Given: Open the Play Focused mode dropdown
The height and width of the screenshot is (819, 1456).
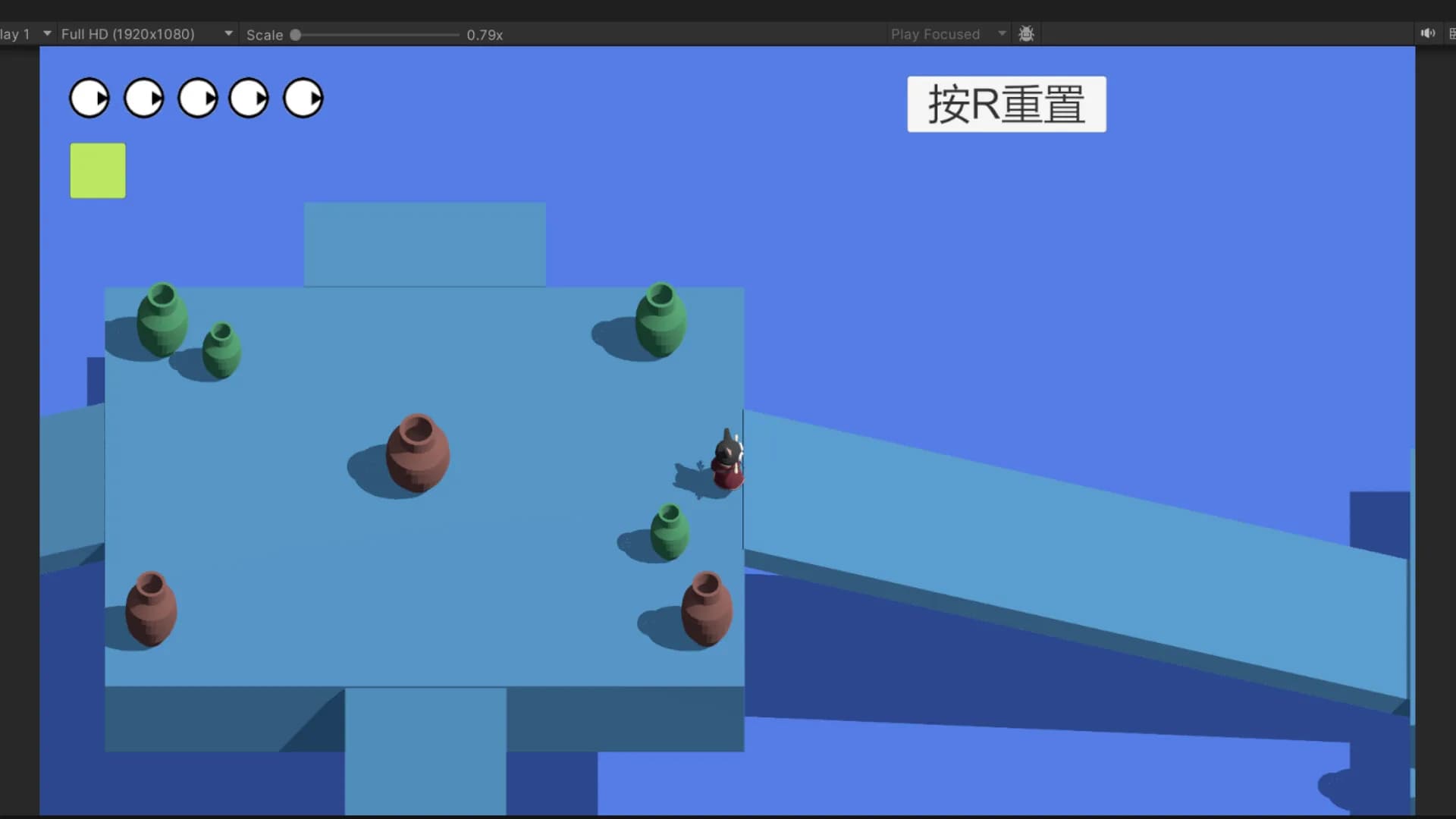Looking at the screenshot, I should (x=948, y=34).
